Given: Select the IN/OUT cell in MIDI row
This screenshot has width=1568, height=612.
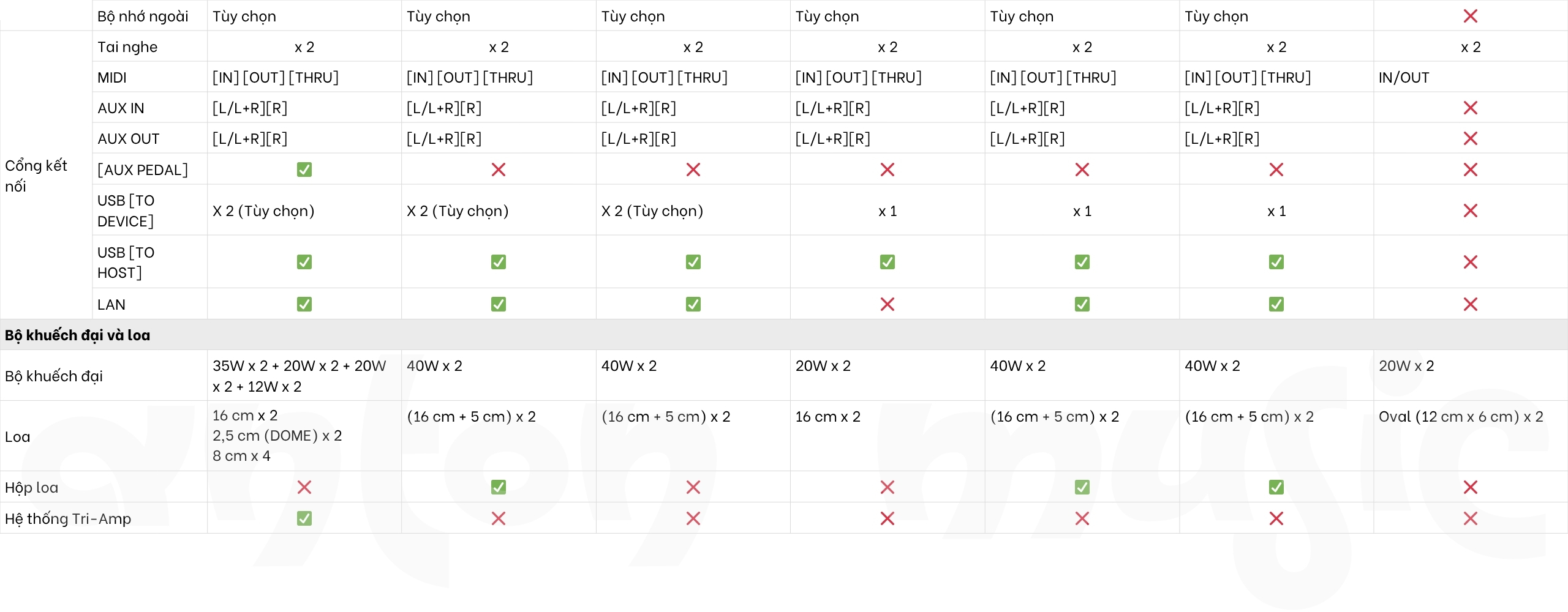Looking at the screenshot, I should (x=1404, y=78).
